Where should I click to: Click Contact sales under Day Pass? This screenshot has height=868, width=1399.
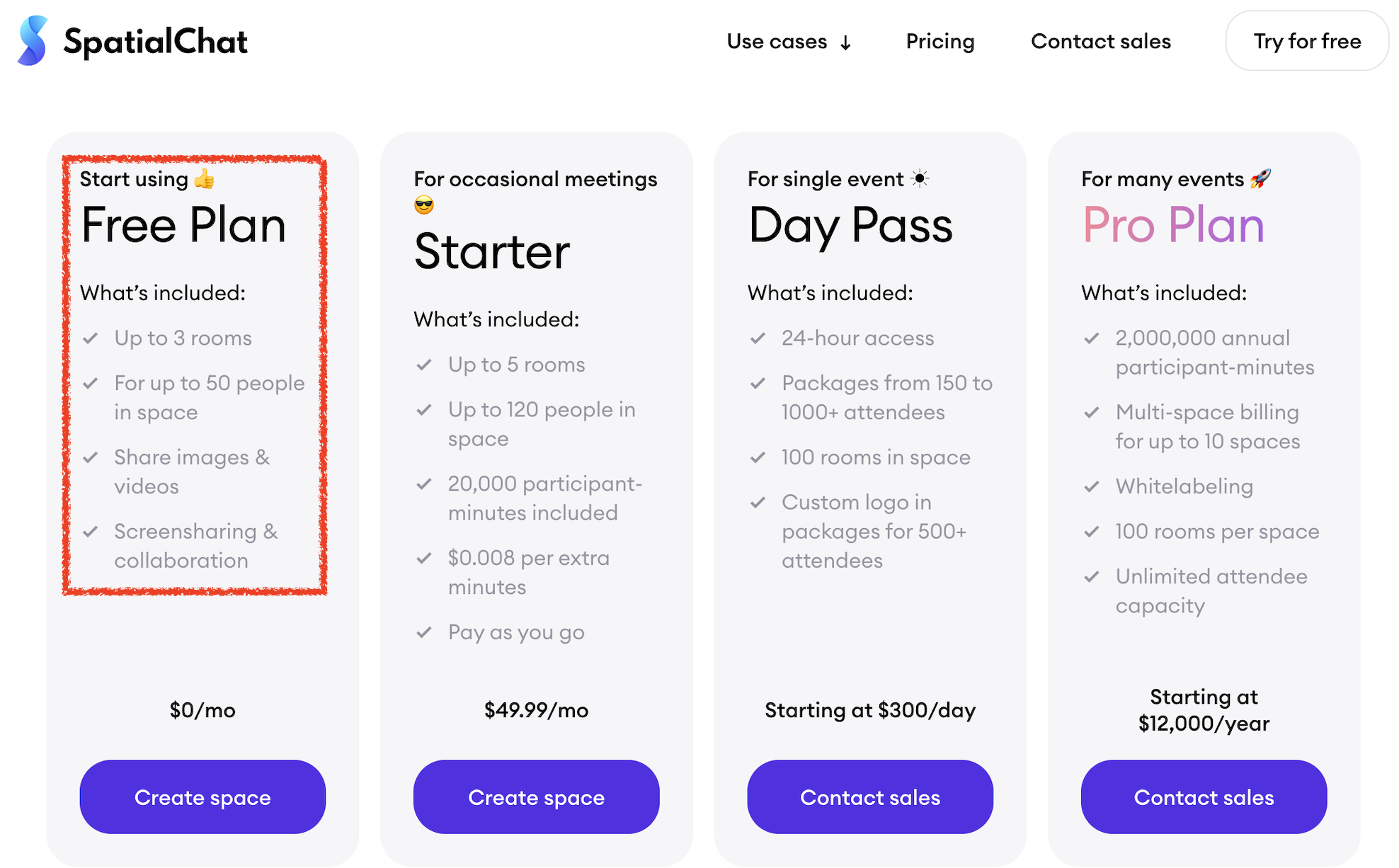(870, 797)
